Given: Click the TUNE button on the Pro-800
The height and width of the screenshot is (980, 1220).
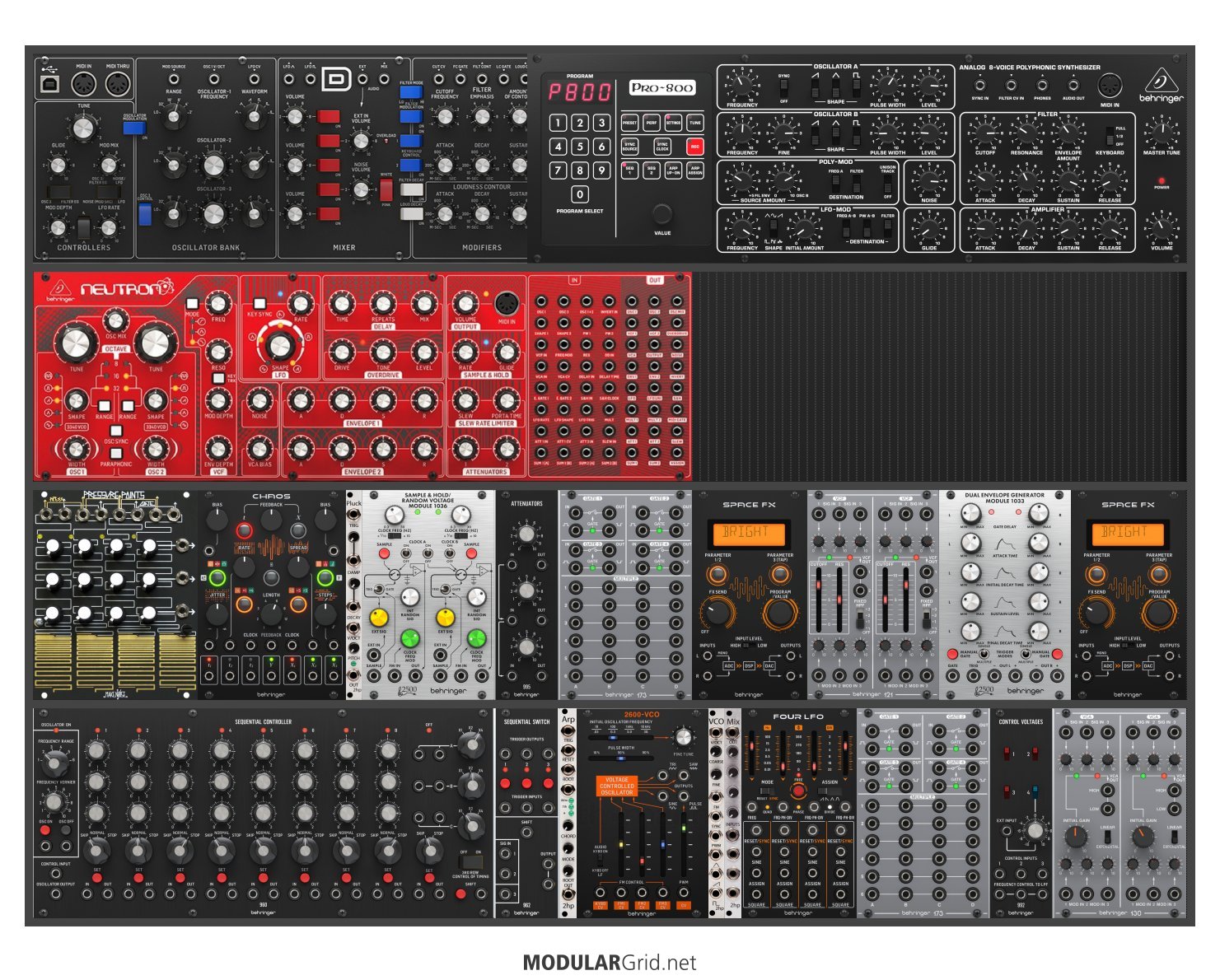Looking at the screenshot, I should point(695,123).
